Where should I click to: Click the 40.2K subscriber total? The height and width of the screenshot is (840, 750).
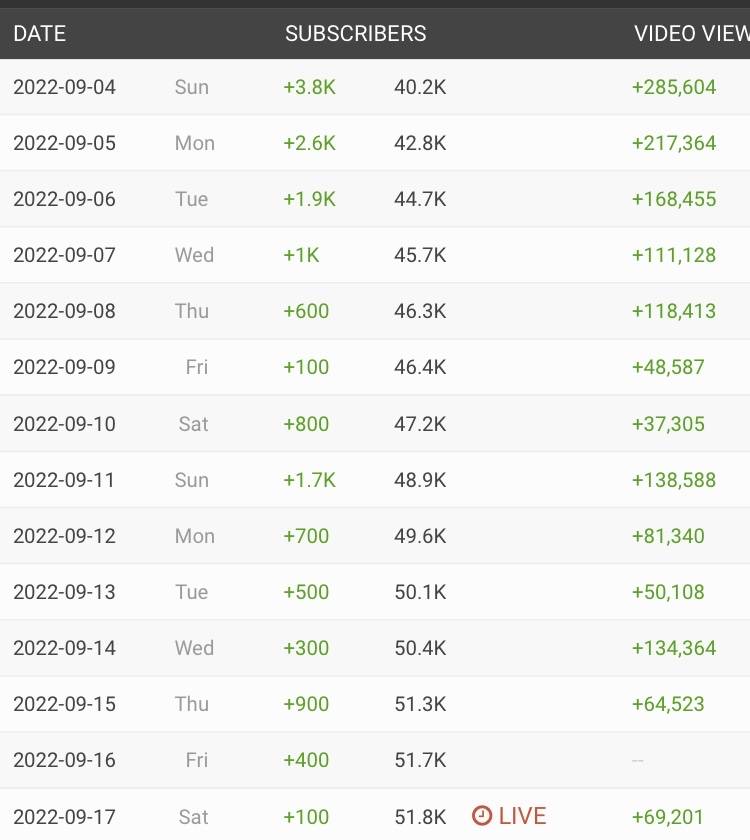coord(420,87)
